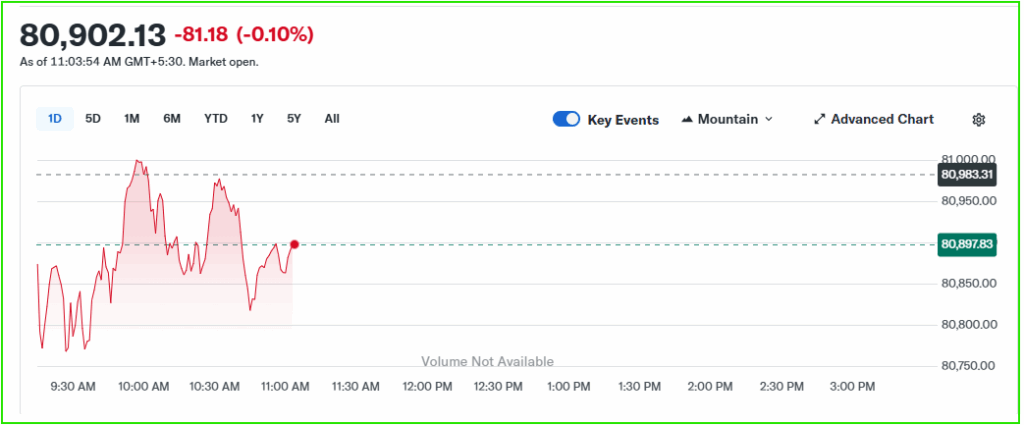Screen dimensions: 1024x425
Task: Click the red current price dot on chart
Action: [294, 244]
